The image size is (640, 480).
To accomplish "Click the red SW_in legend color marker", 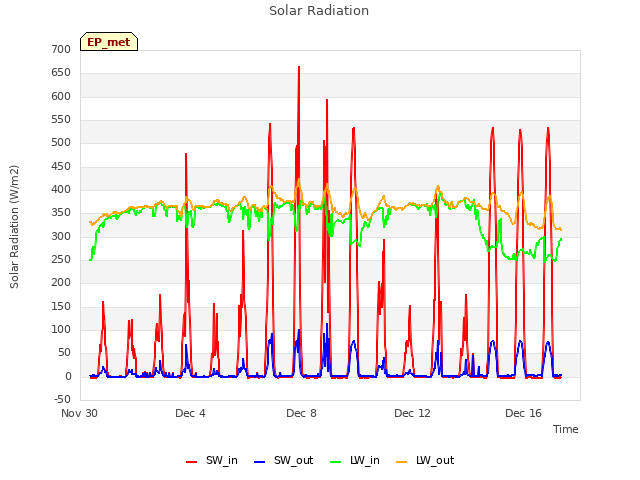I will [191, 462].
